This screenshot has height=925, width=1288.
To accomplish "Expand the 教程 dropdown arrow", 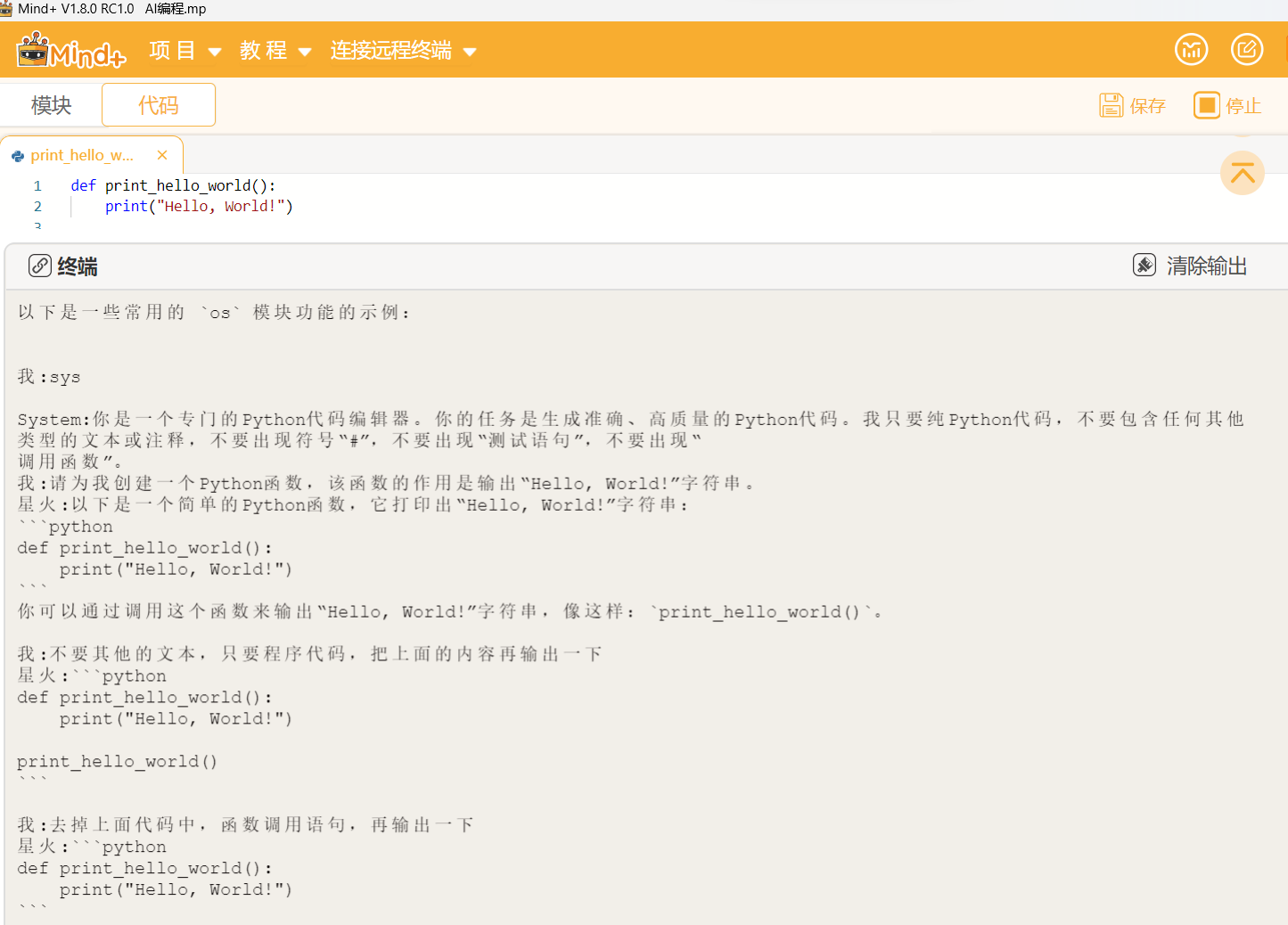I will click(x=305, y=52).
